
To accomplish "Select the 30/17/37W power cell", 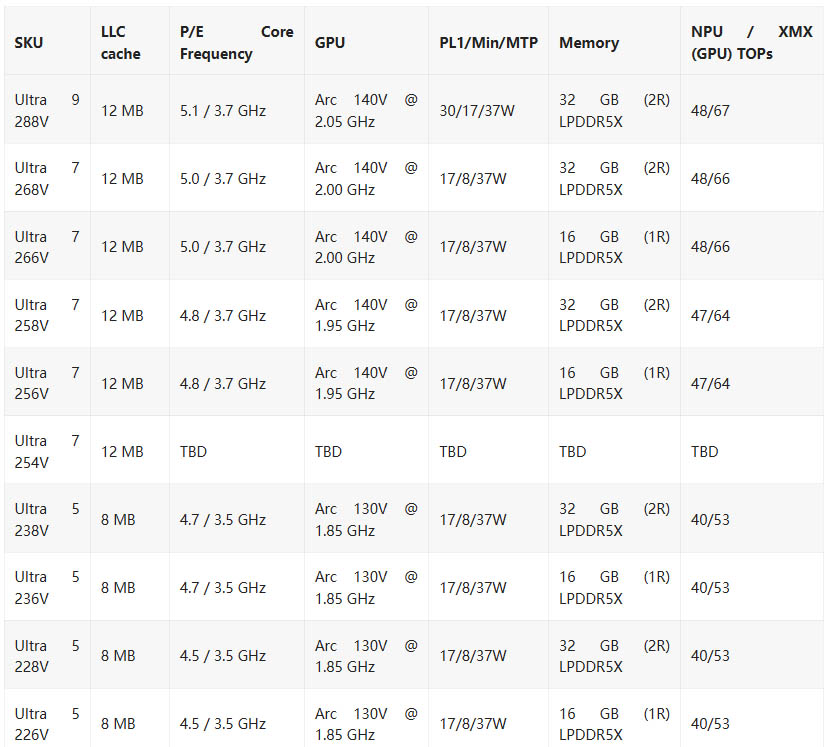I will (477, 111).
